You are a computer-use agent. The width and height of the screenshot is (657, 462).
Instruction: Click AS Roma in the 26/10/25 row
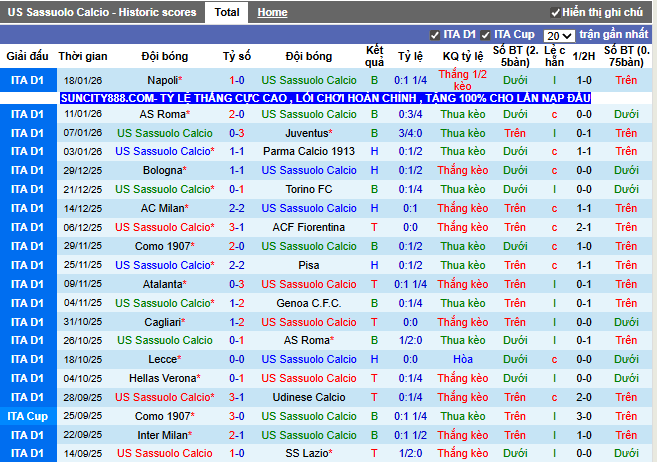point(307,340)
